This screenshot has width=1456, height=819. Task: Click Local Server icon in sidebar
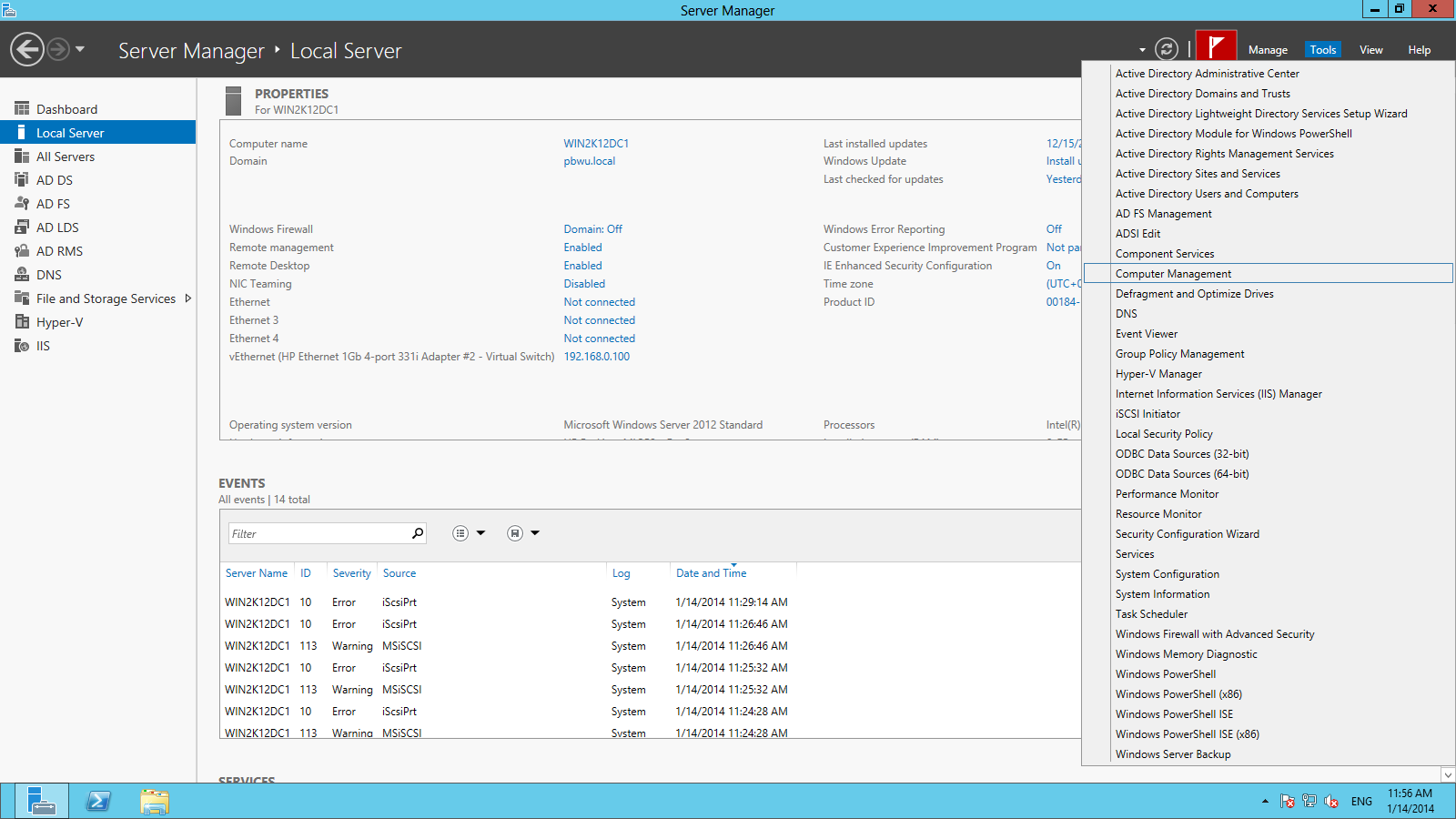[22, 133]
